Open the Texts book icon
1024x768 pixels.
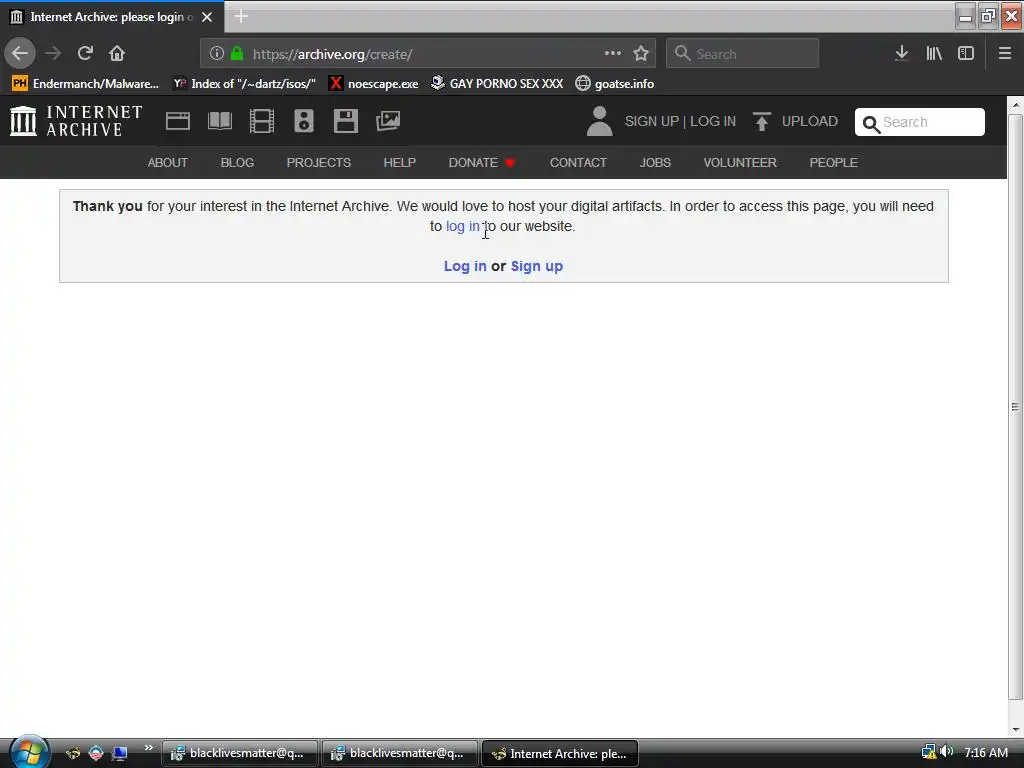click(220, 121)
